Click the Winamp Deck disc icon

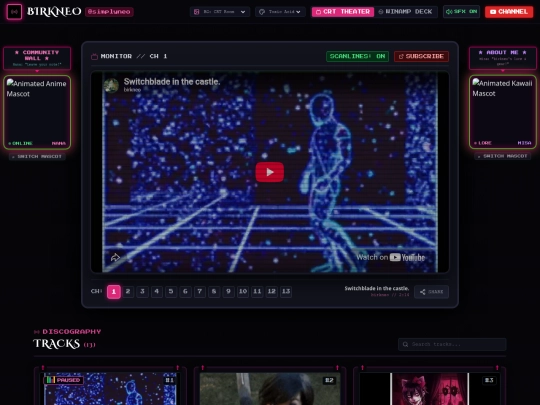(381, 12)
